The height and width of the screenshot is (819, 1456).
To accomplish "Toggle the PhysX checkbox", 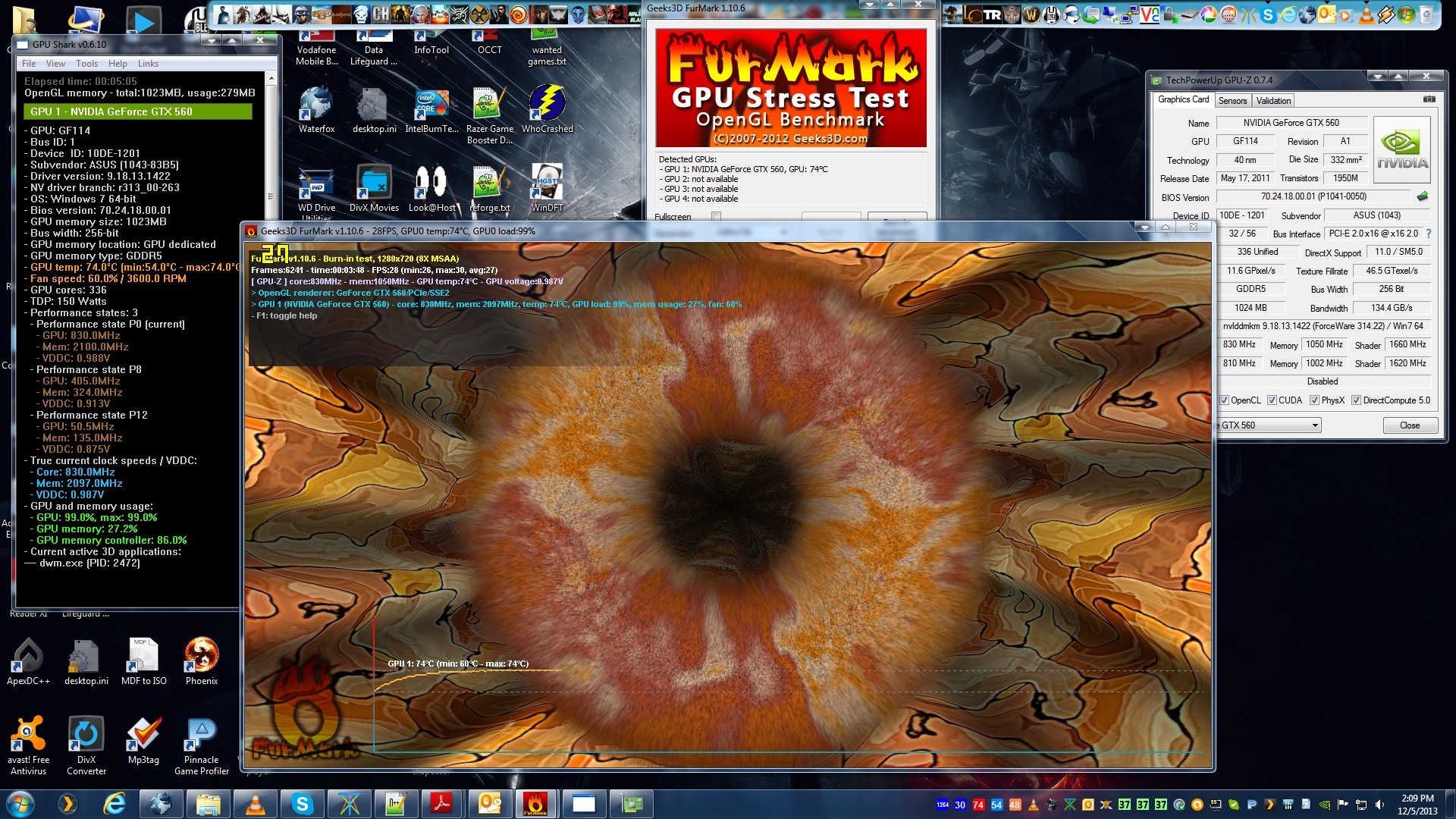I will (x=1314, y=400).
